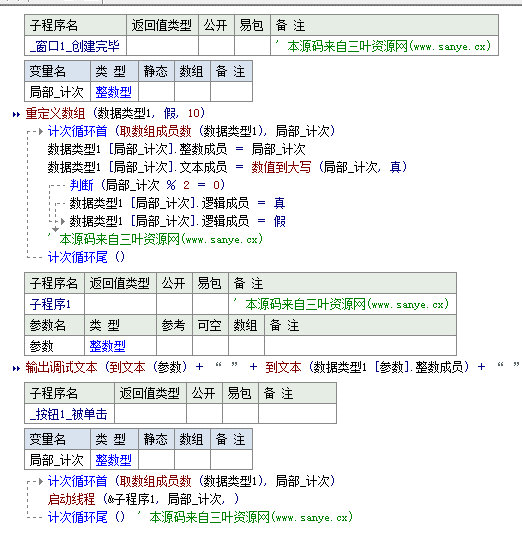Click the 数值到大写 function call
522x539 pixels.
[281, 167]
